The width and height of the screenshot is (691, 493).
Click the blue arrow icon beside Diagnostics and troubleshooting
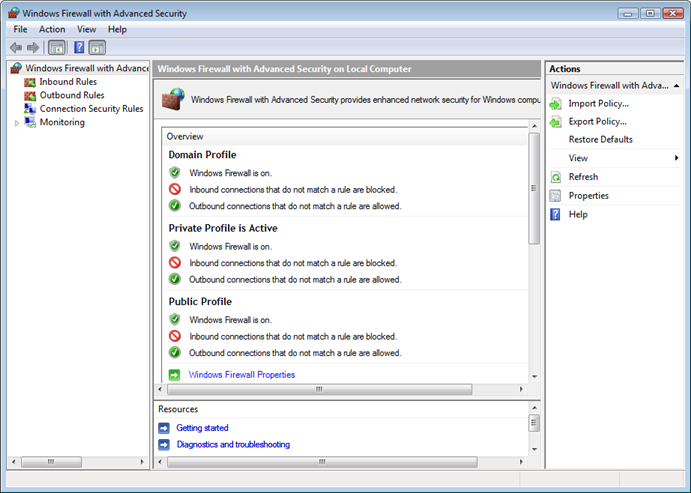(164, 445)
